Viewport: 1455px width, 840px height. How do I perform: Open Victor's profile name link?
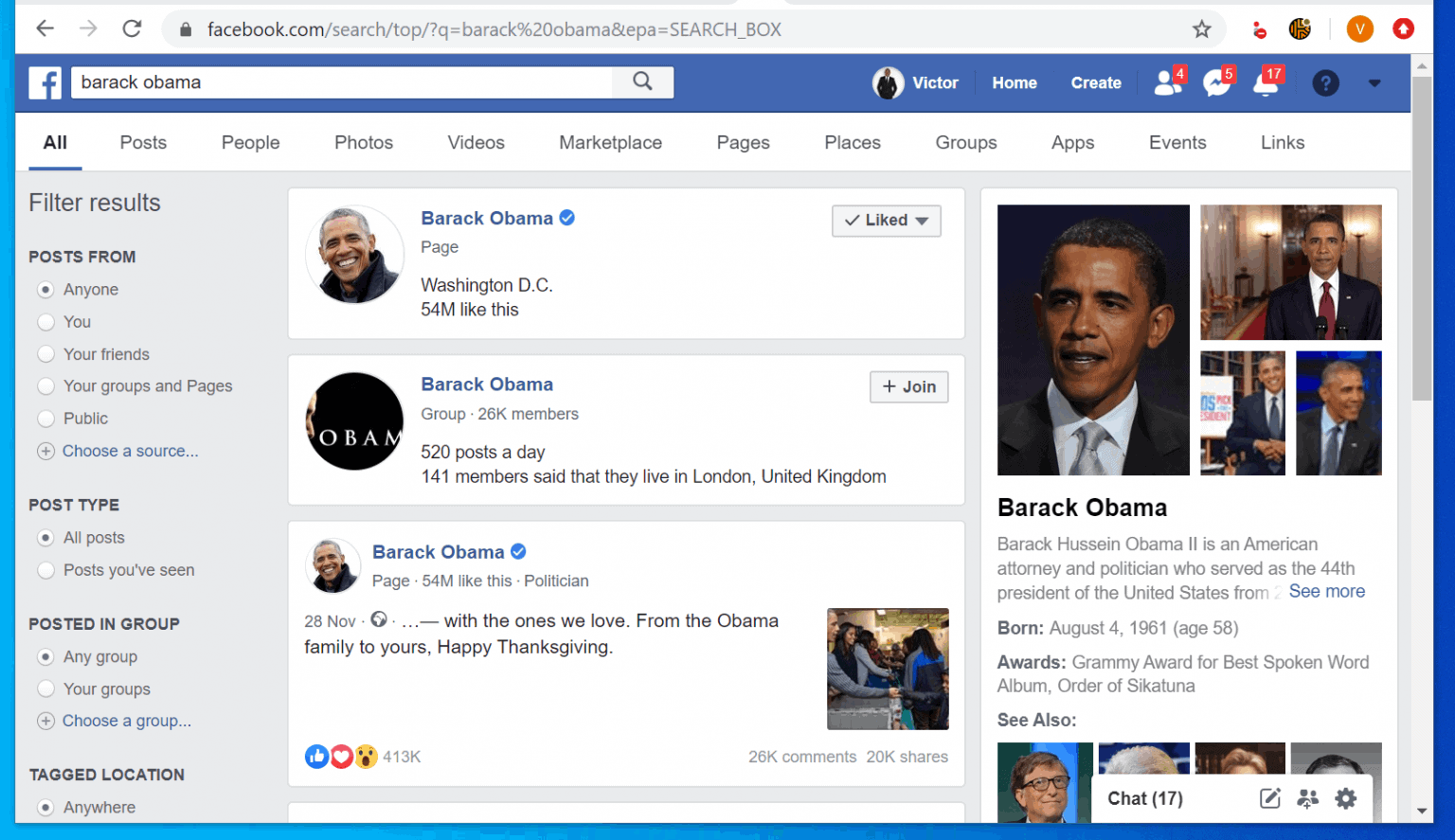pos(935,83)
